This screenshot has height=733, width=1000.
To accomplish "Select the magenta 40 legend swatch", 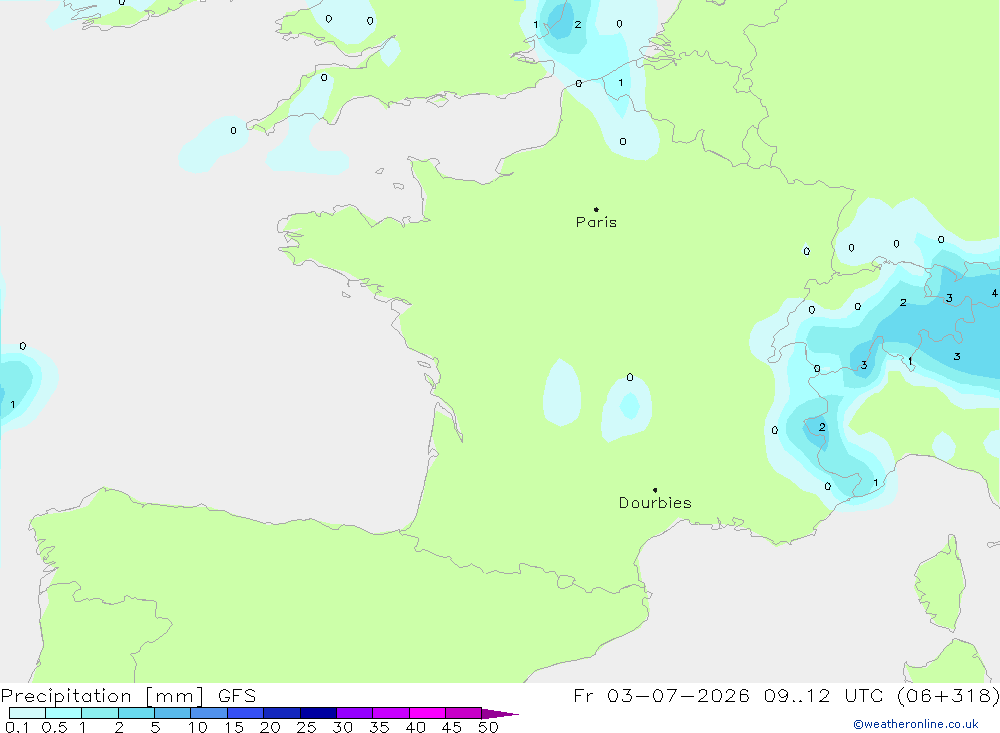I will pyautogui.click(x=427, y=713).
